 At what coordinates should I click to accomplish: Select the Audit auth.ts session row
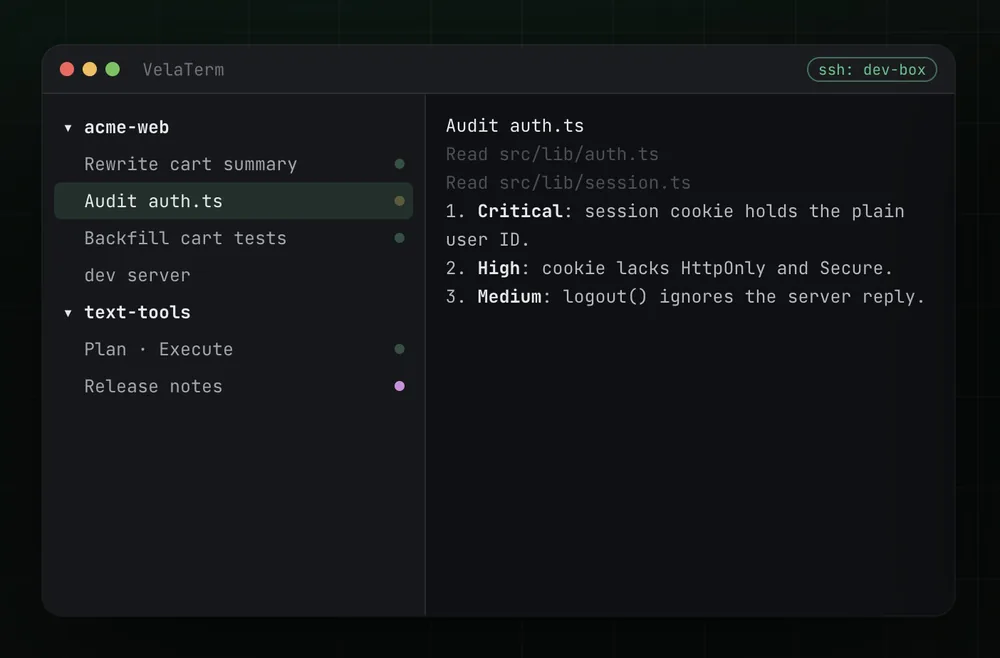pos(233,201)
